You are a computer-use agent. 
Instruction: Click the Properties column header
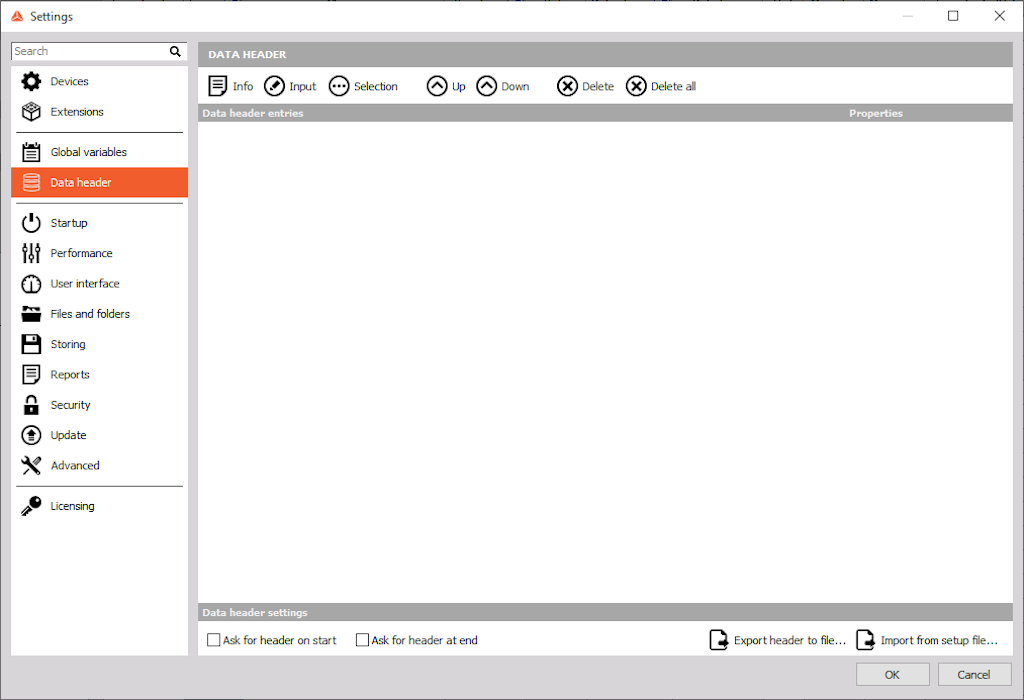click(876, 113)
